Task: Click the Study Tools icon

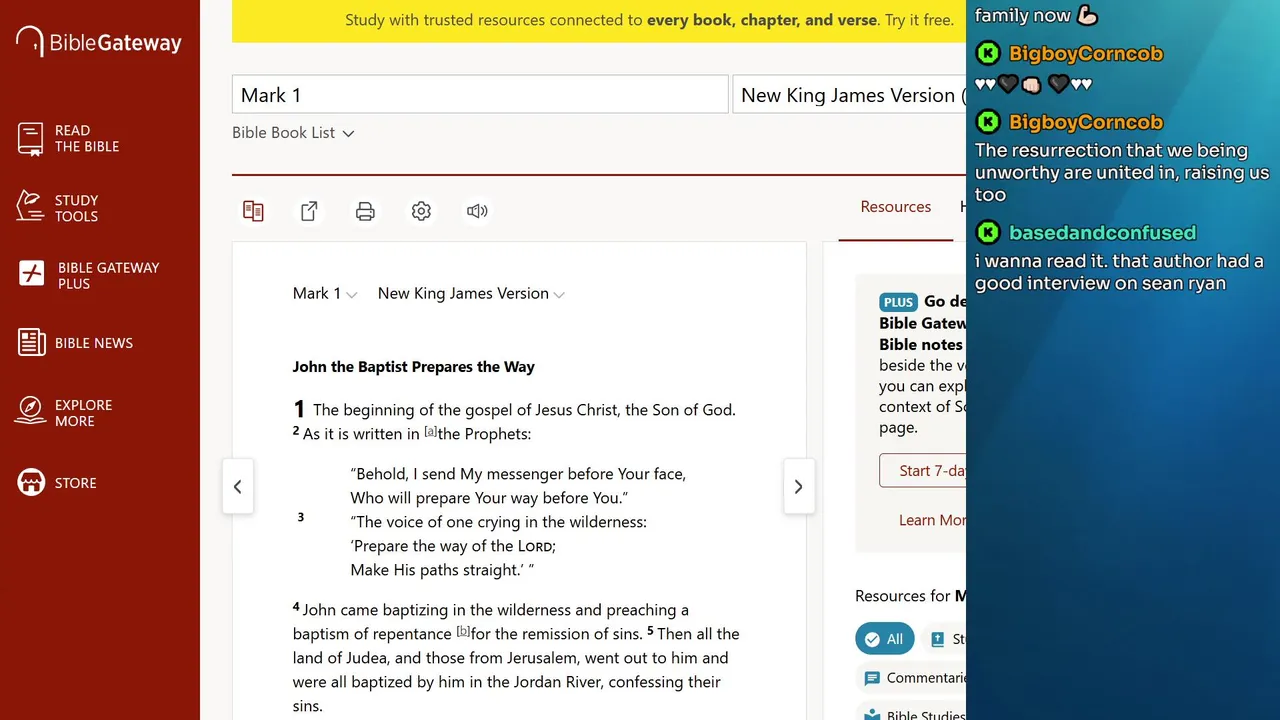Action: 31,206
